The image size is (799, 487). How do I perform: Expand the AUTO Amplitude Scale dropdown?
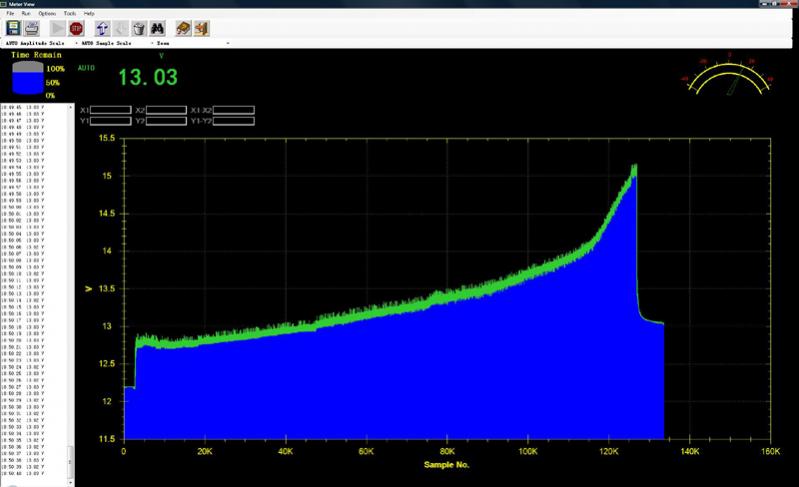click(x=76, y=43)
